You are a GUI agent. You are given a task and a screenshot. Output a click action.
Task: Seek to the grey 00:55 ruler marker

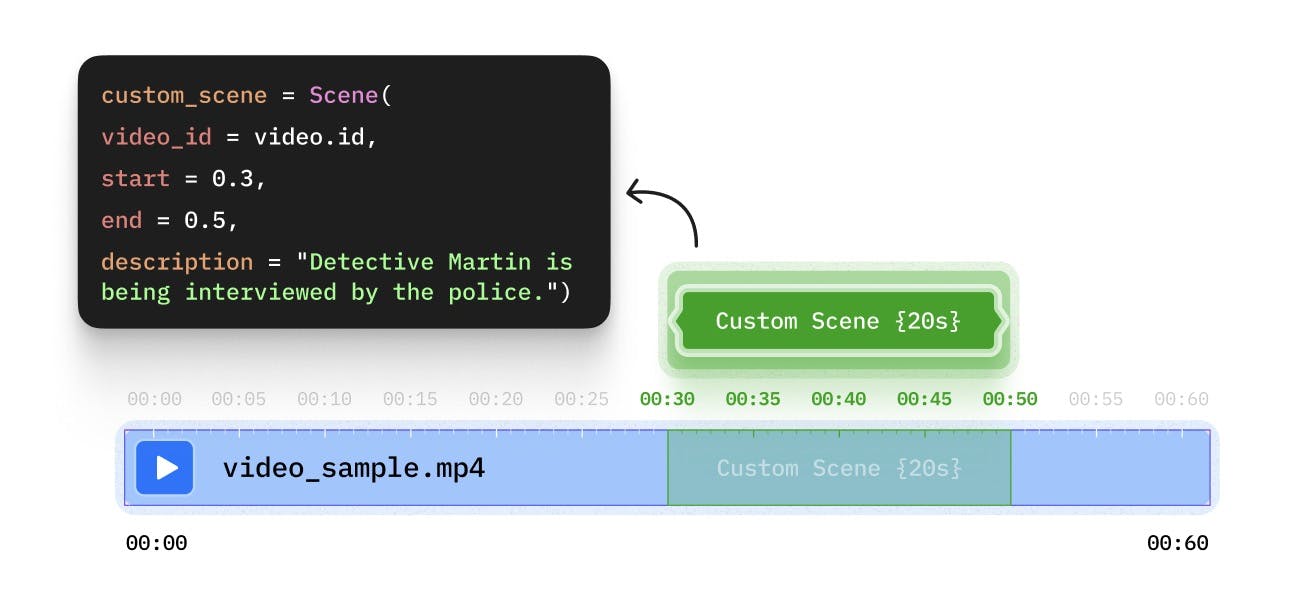[1096, 399]
